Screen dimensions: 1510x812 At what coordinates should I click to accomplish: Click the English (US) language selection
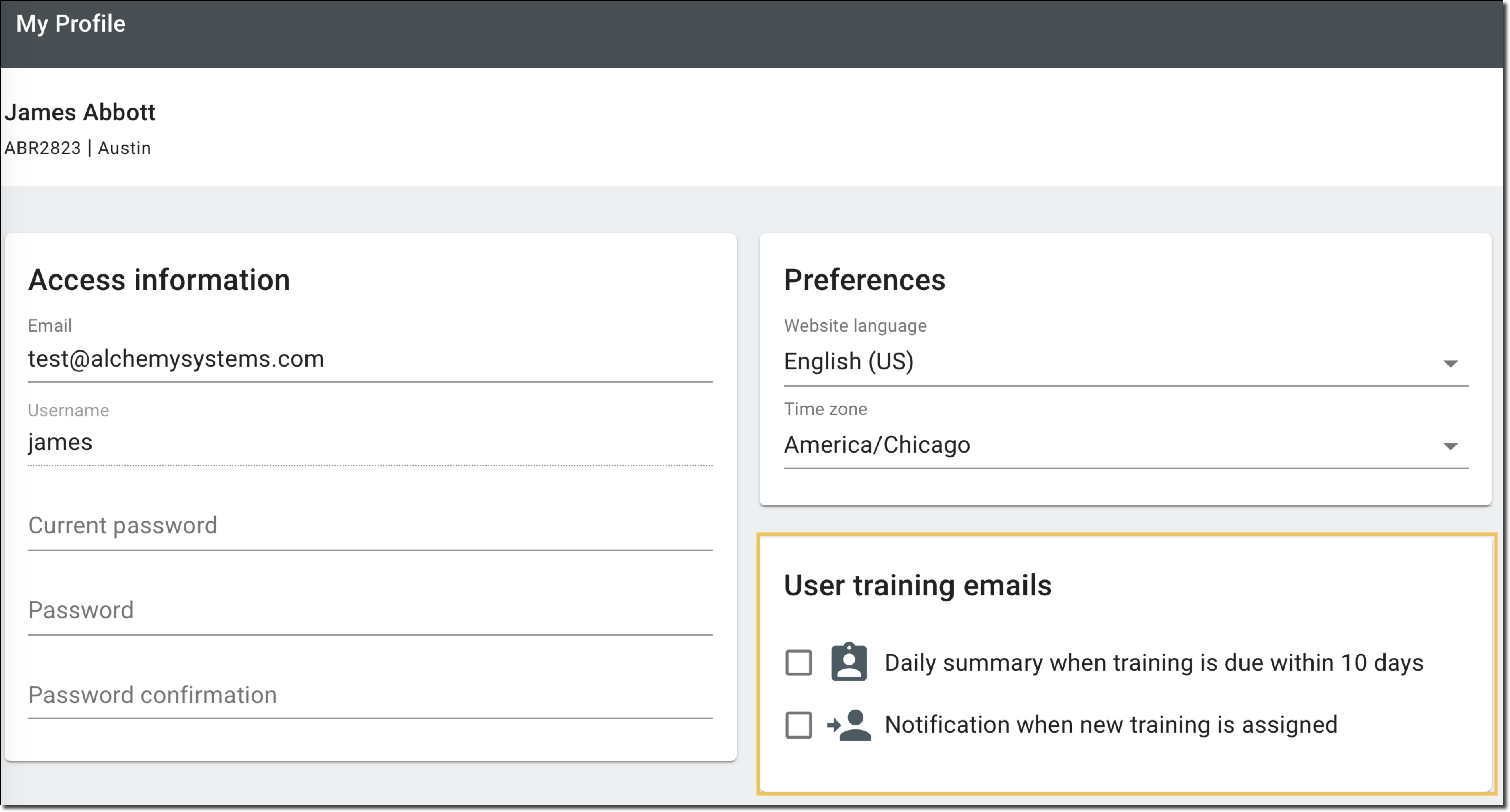click(x=848, y=362)
